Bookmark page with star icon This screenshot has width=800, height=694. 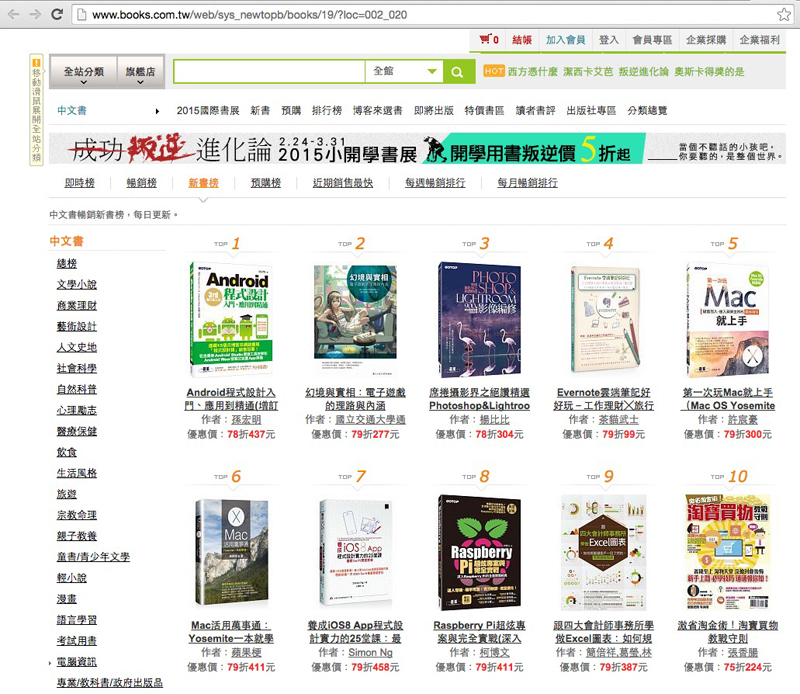coord(784,14)
